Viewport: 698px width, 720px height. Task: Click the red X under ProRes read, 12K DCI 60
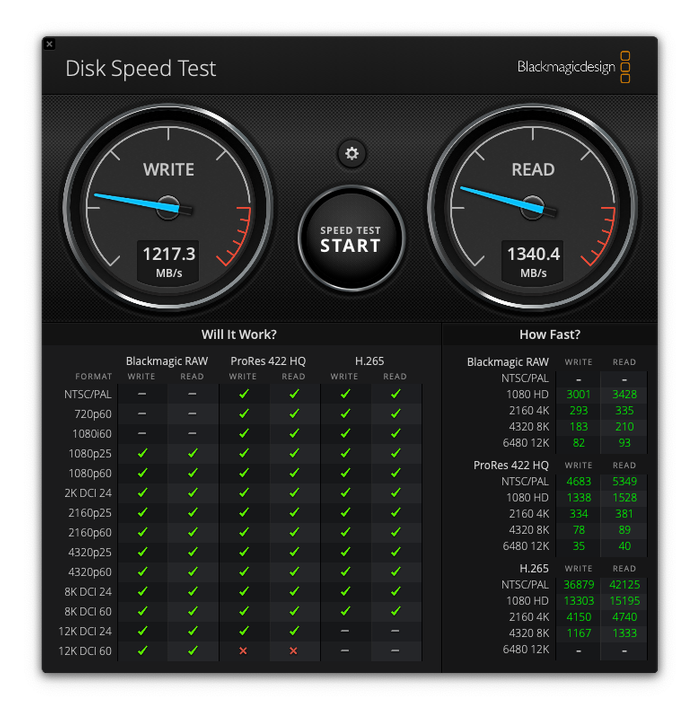pos(293,651)
